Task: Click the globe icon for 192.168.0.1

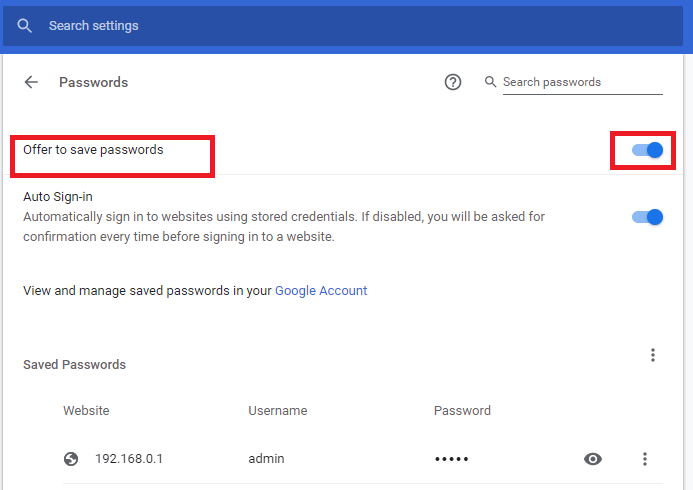Action: click(x=71, y=459)
